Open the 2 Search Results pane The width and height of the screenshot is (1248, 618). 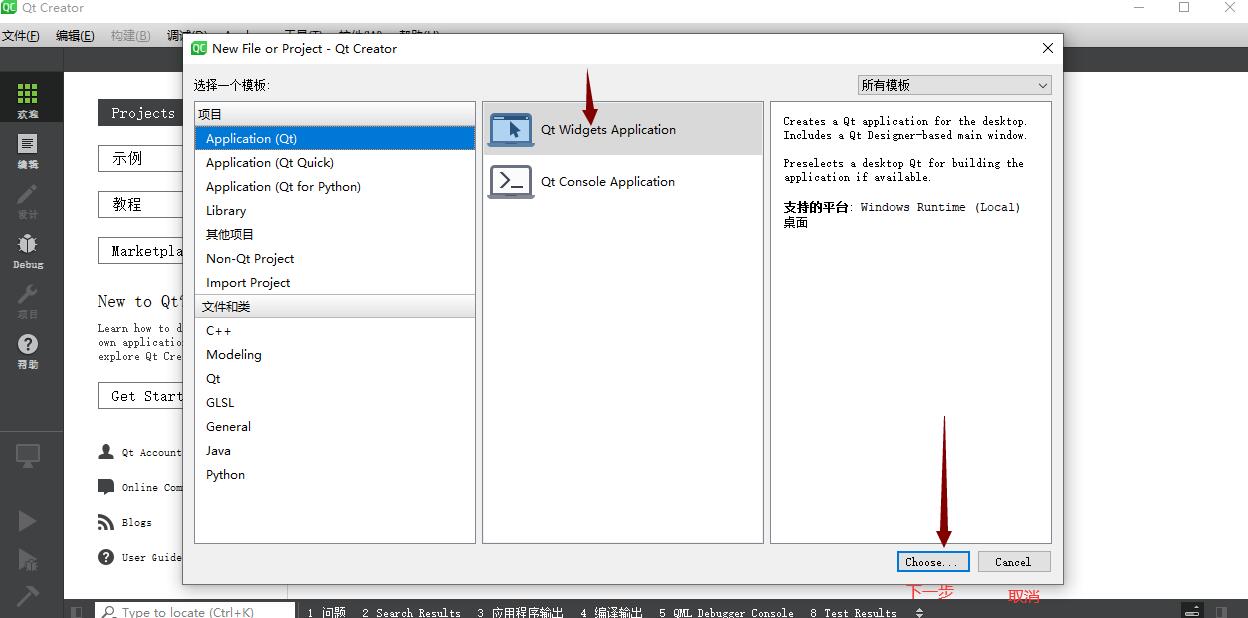[x=411, y=612]
